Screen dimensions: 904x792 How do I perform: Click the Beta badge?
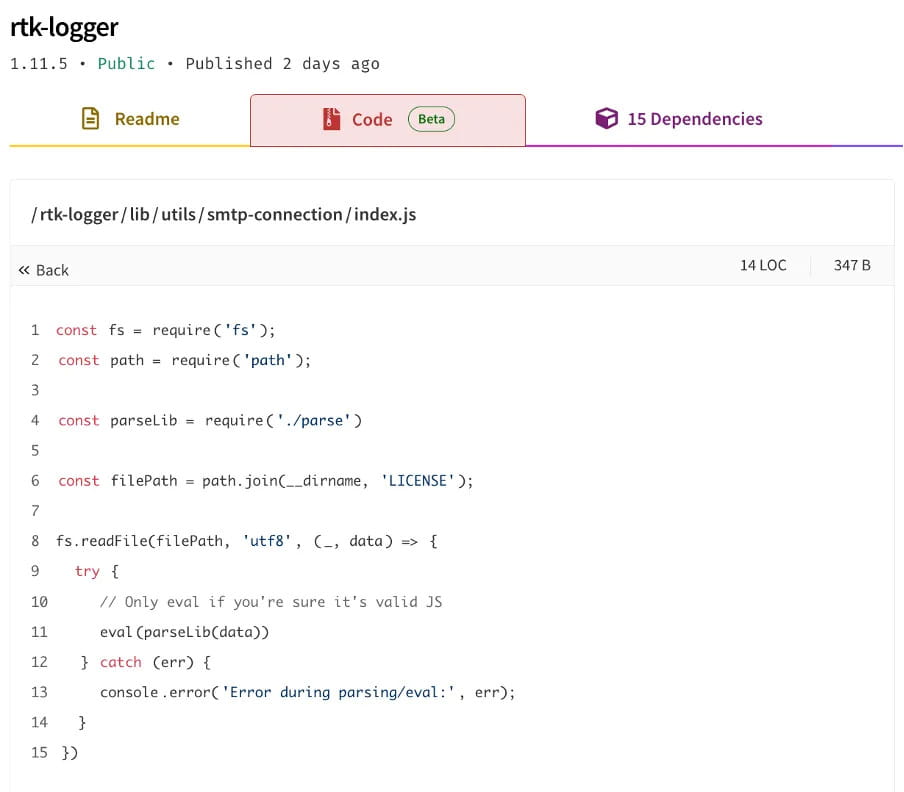point(431,119)
